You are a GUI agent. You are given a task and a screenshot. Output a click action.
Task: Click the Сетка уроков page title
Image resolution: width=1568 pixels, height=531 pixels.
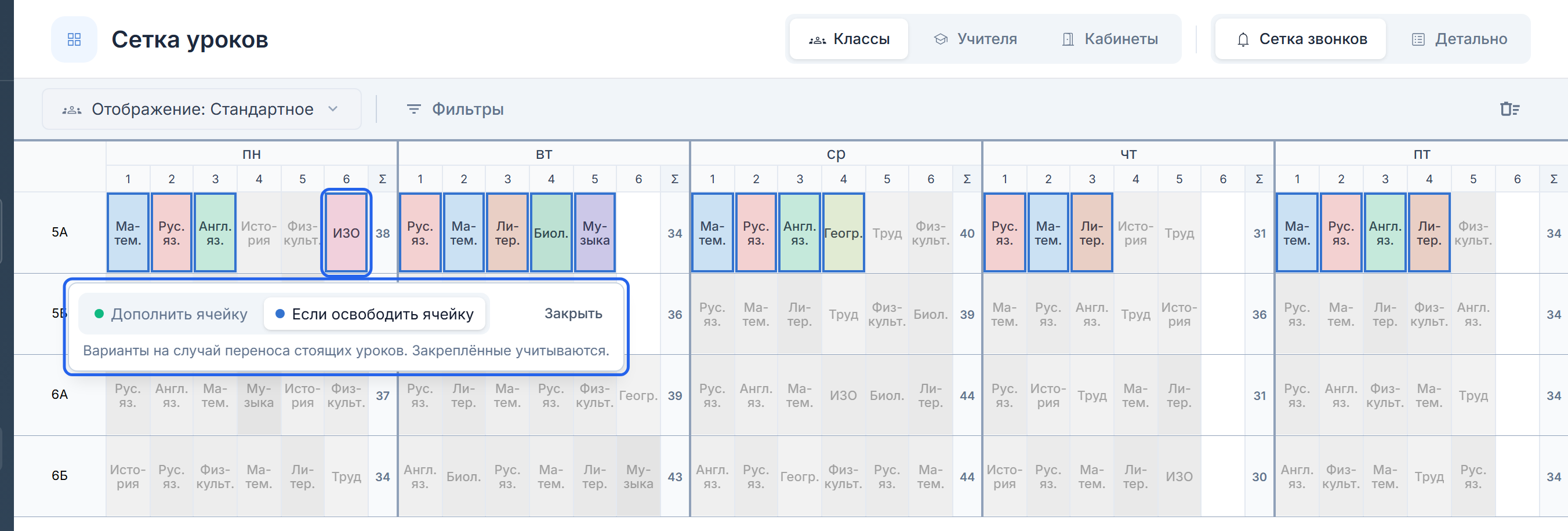pyautogui.click(x=189, y=39)
